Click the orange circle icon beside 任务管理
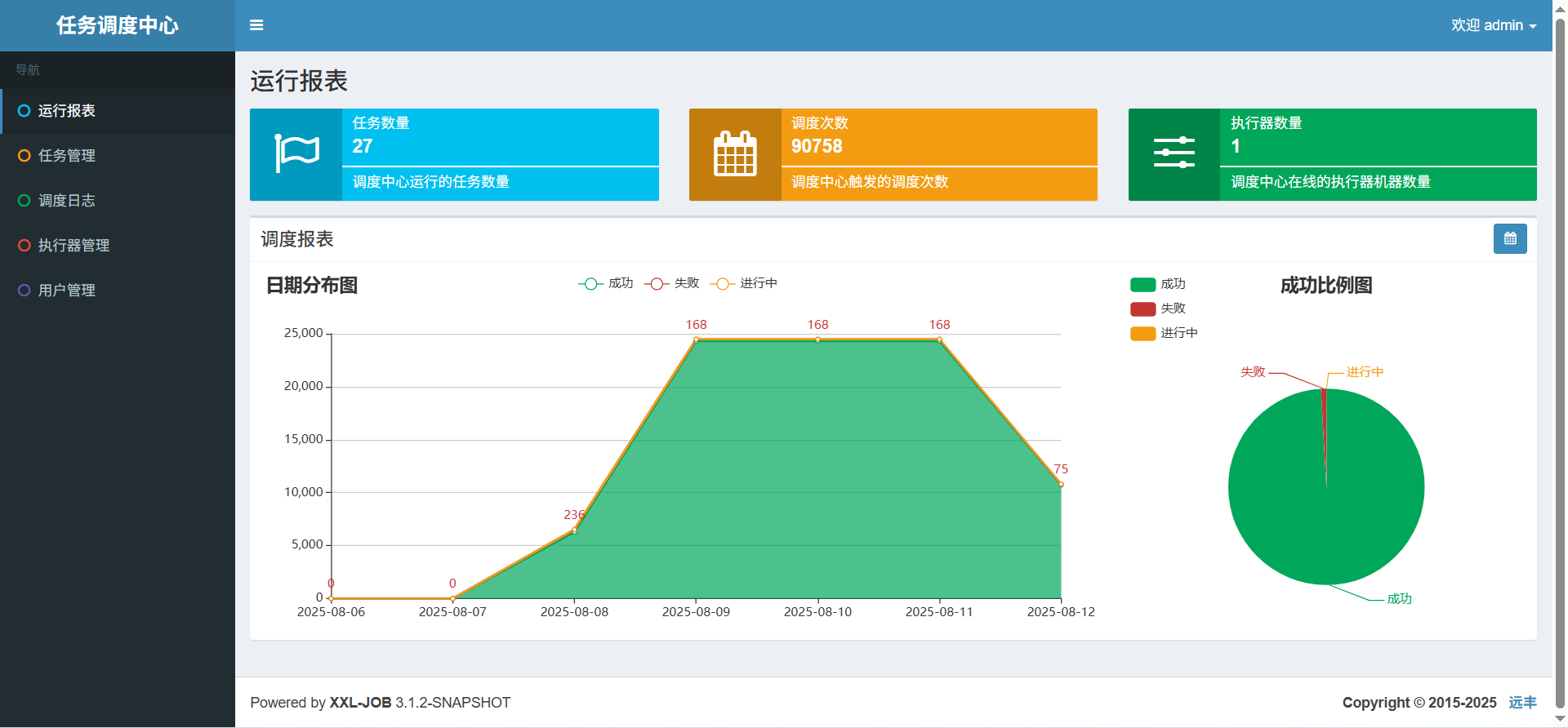This screenshot has height=728, width=1568. [x=24, y=156]
